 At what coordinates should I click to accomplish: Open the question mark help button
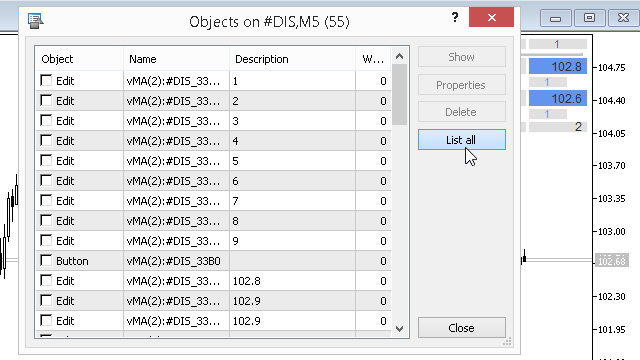click(x=455, y=17)
